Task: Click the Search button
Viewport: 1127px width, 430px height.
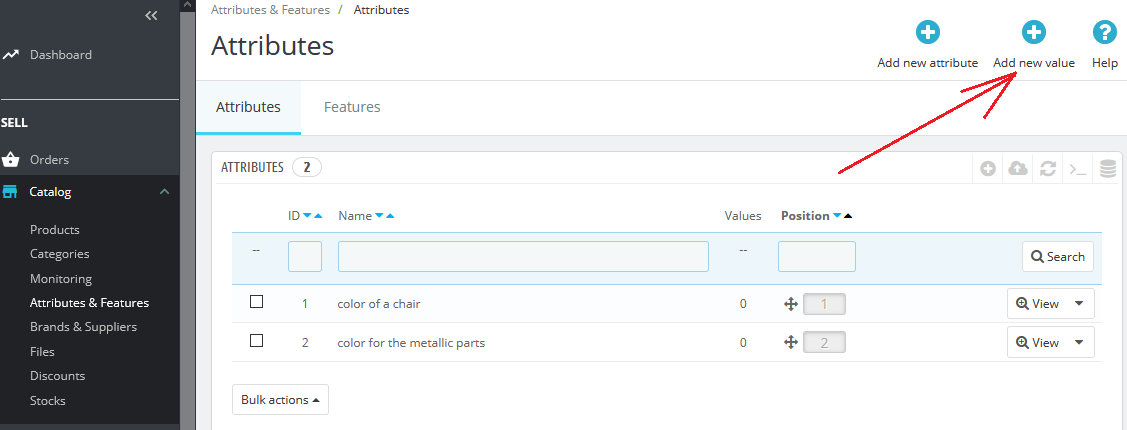Action: coord(1058,257)
